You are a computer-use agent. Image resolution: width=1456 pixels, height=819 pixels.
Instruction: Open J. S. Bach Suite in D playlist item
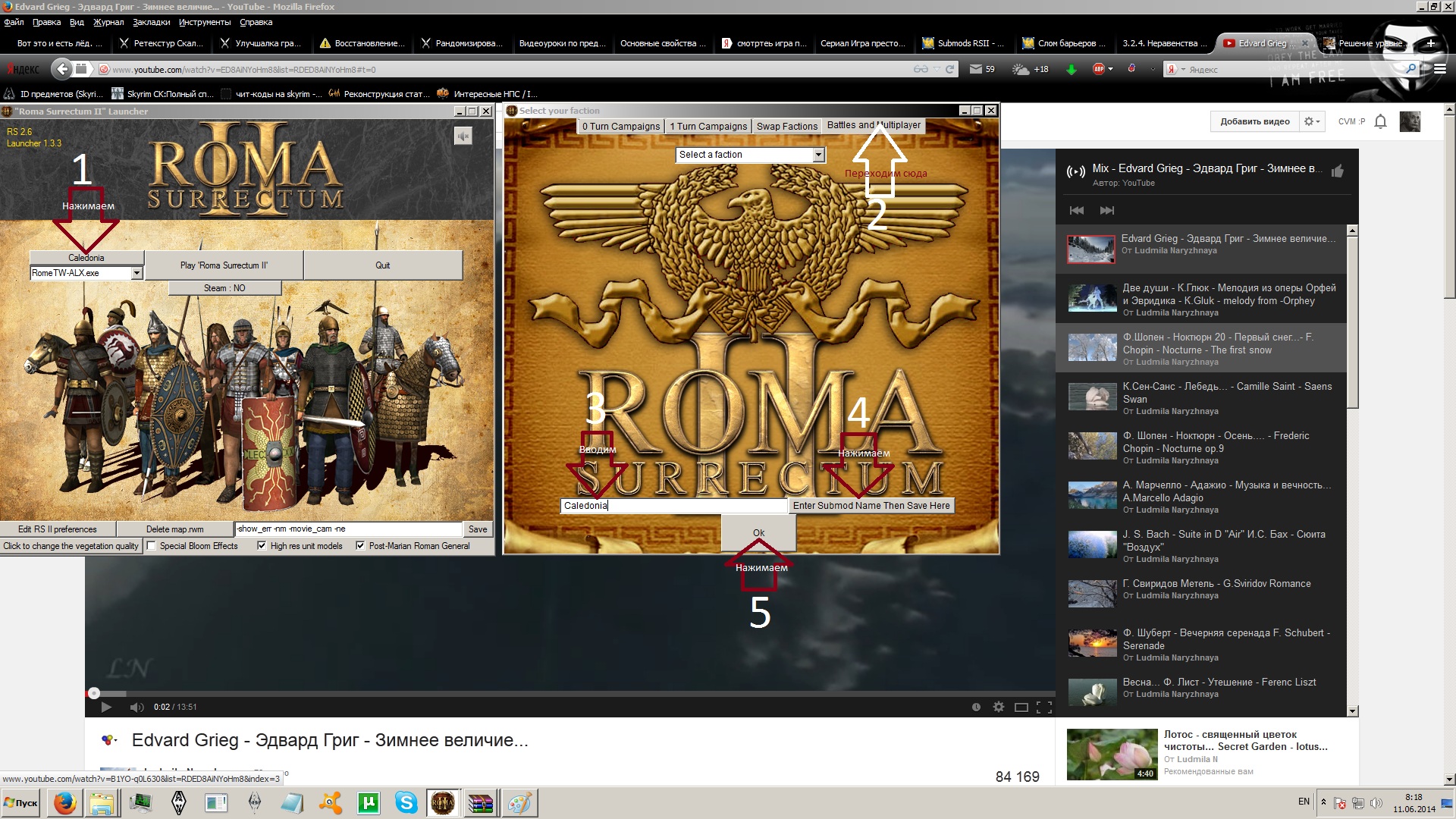click(1201, 545)
